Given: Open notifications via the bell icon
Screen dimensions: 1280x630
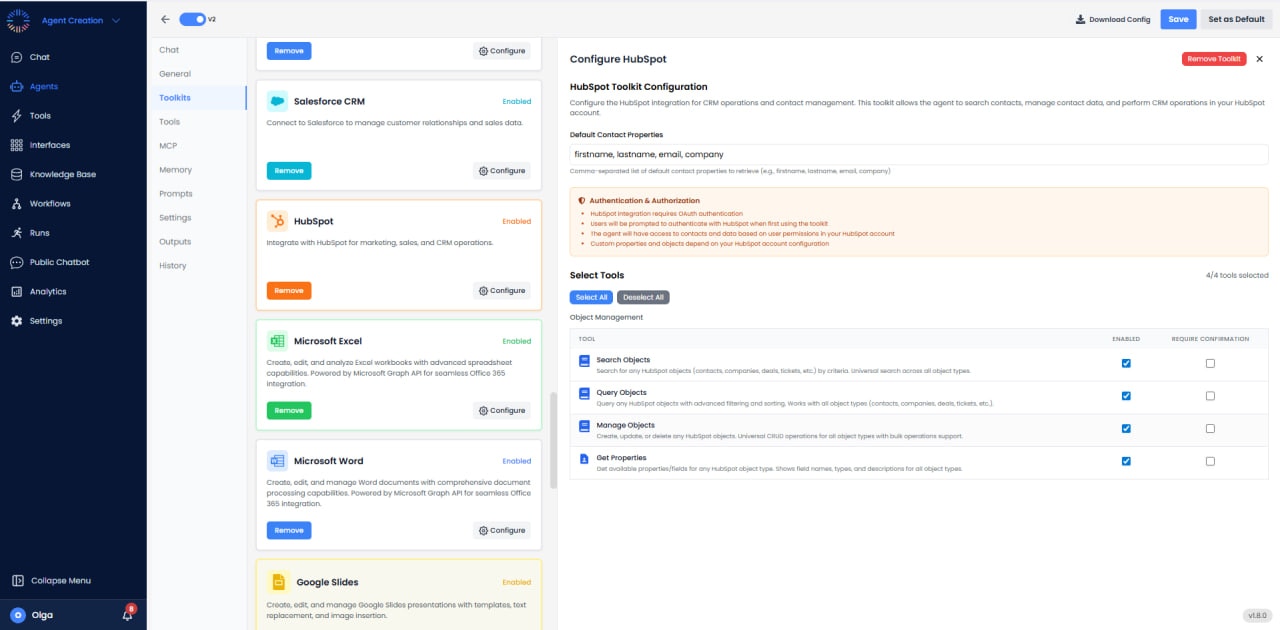Looking at the screenshot, I should coord(127,615).
